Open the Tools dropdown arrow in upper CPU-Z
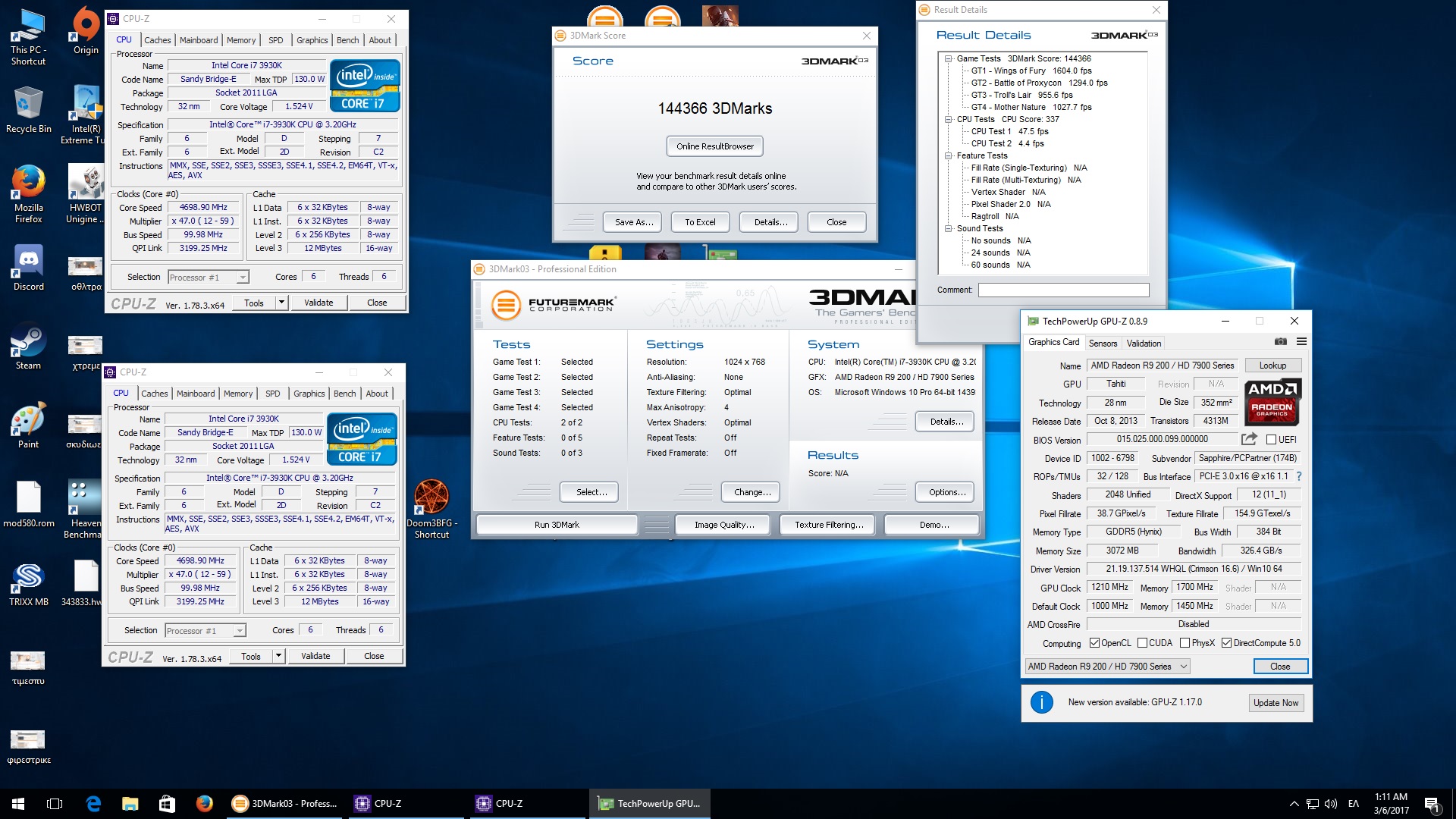 coord(281,303)
